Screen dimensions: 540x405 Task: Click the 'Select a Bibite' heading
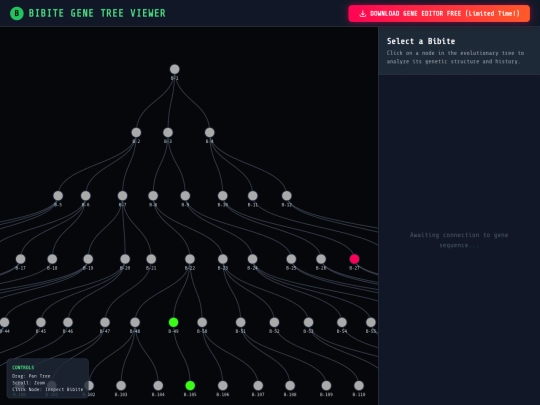click(x=421, y=41)
